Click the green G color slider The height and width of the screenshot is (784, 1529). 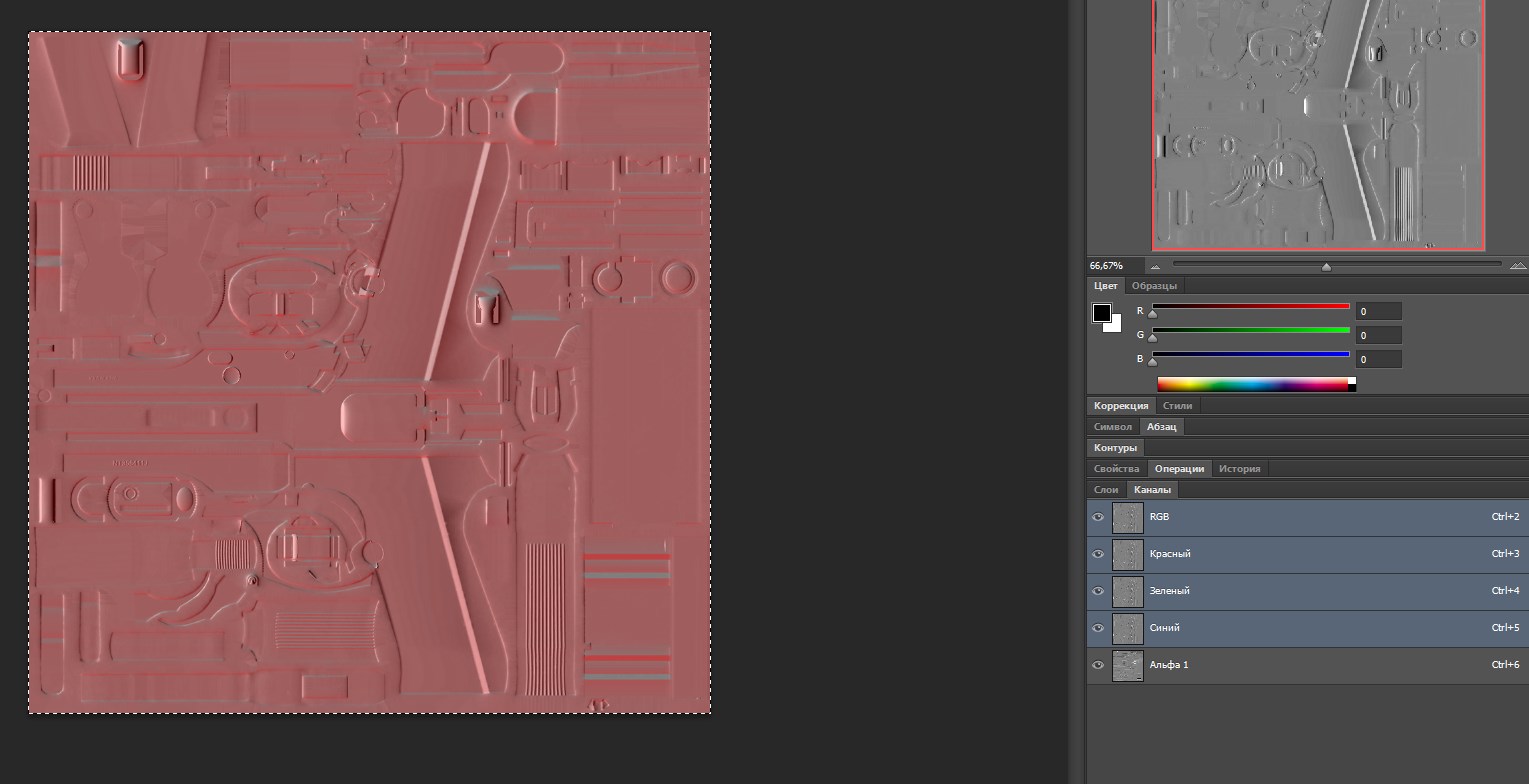(x=1251, y=330)
